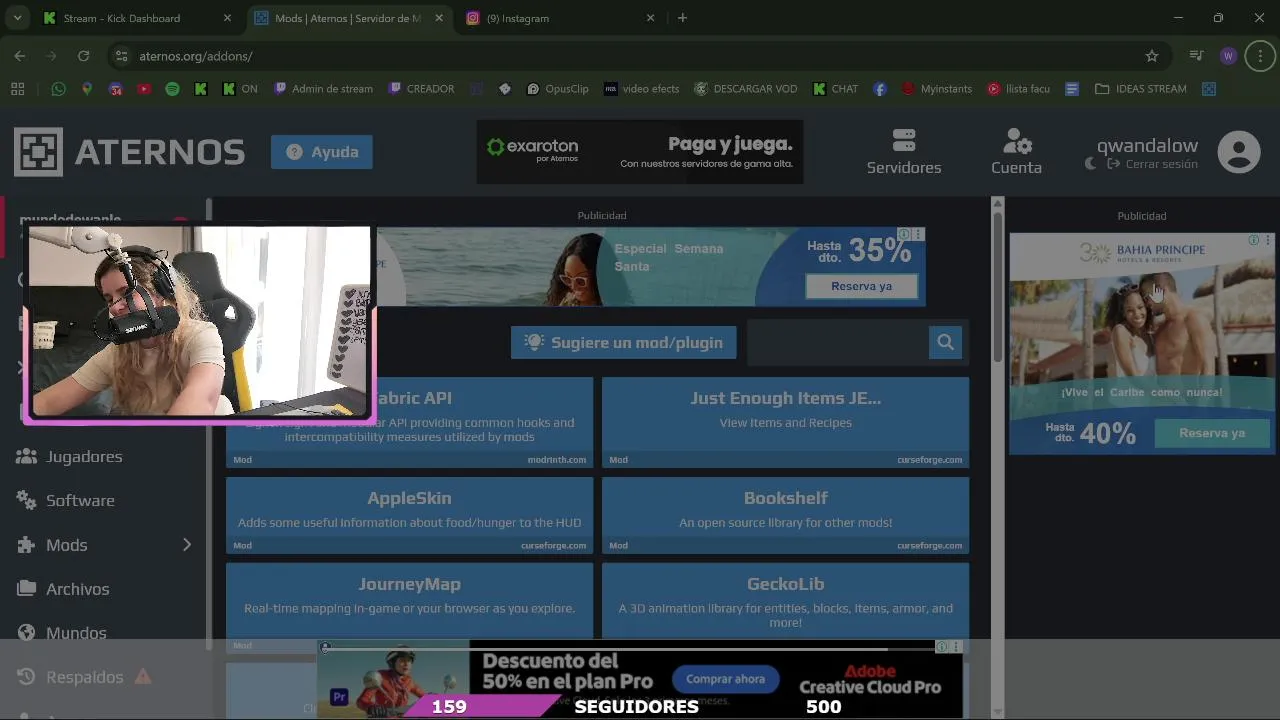Click Cerrar sesión to log out
This screenshot has height=720, width=1280.
pyautogui.click(x=1151, y=164)
